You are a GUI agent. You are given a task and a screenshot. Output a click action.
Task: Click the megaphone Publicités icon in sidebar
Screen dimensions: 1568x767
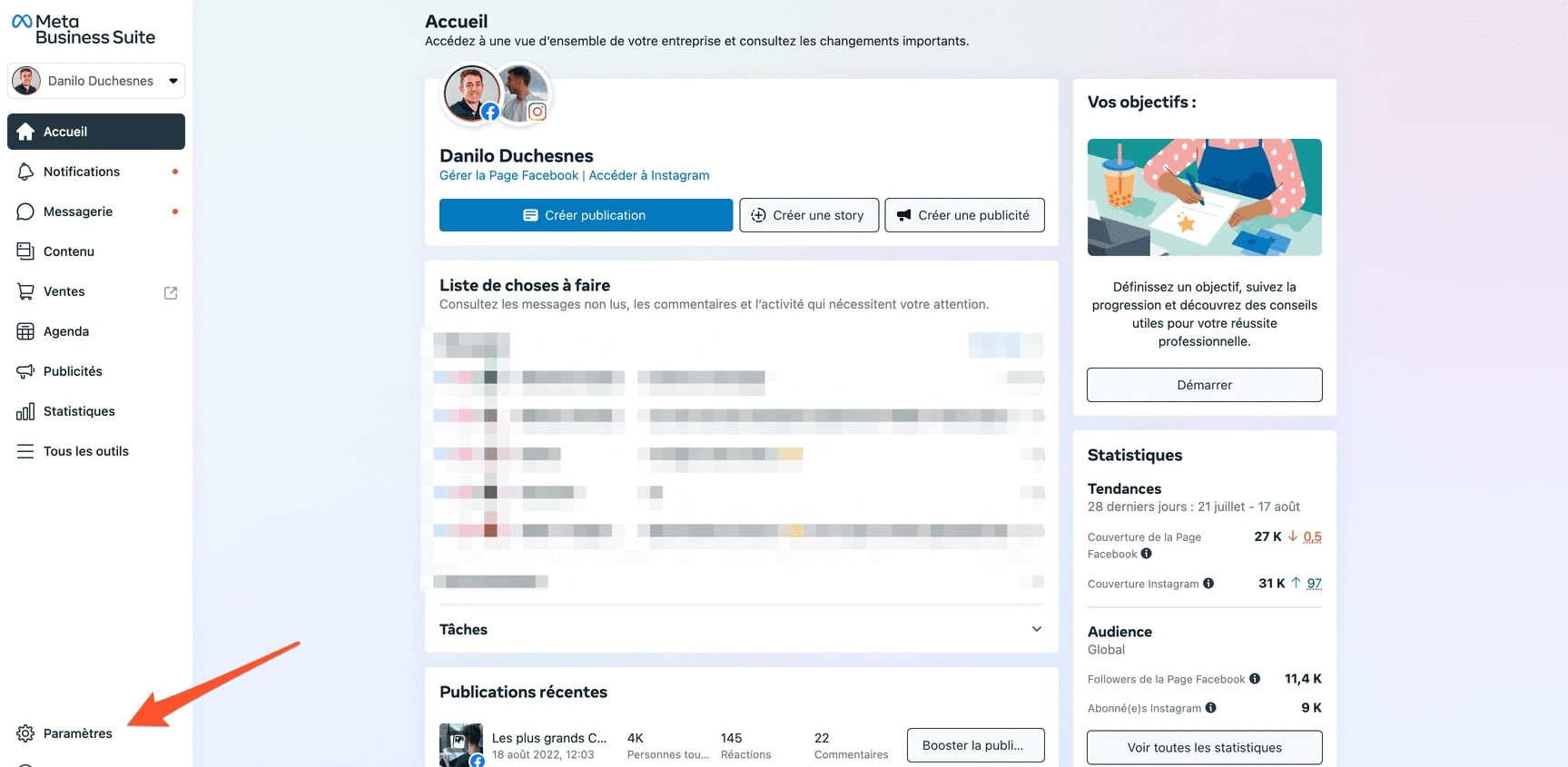(25, 371)
